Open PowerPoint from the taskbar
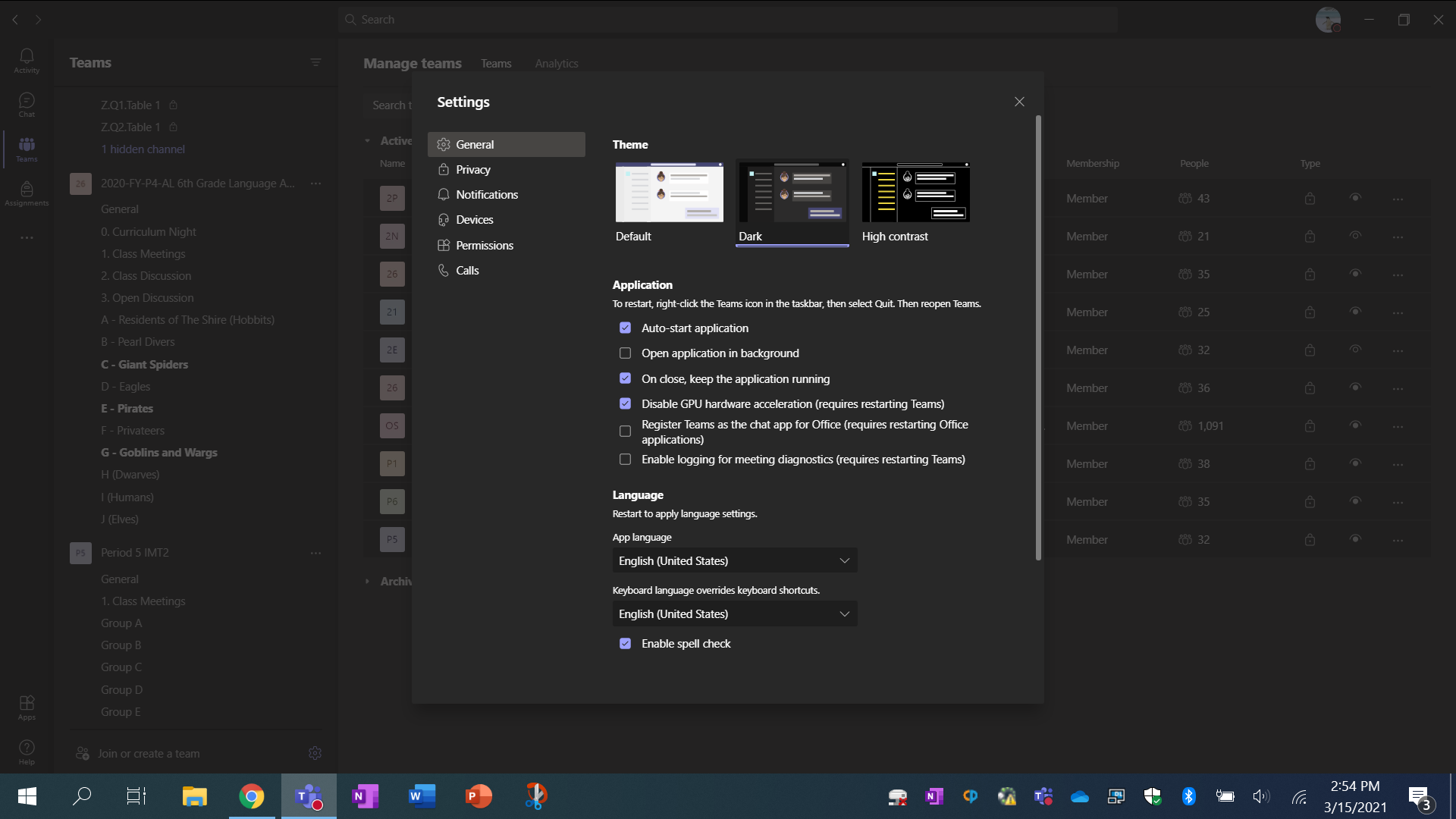1456x819 pixels. pos(479,796)
